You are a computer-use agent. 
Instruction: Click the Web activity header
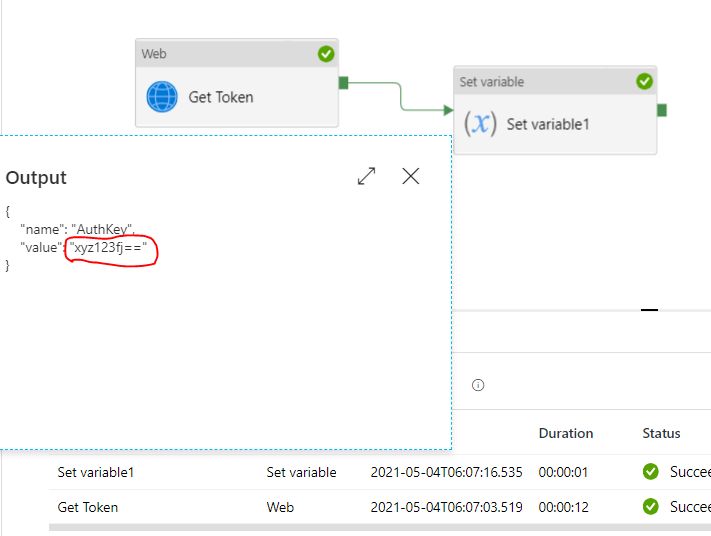point(237,54)
